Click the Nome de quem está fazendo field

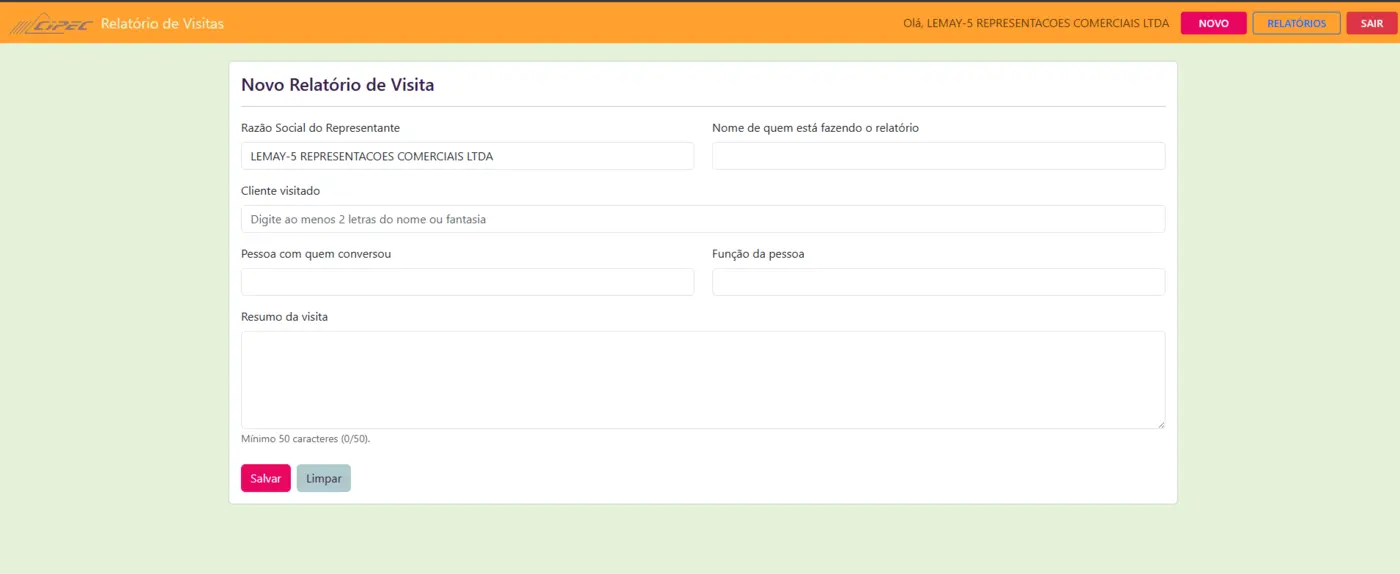938,156
